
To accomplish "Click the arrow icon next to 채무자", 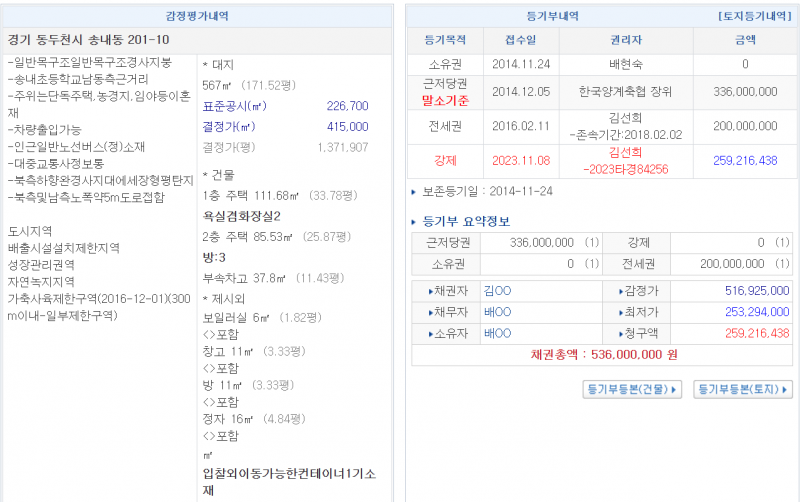I will coord(428,312).
